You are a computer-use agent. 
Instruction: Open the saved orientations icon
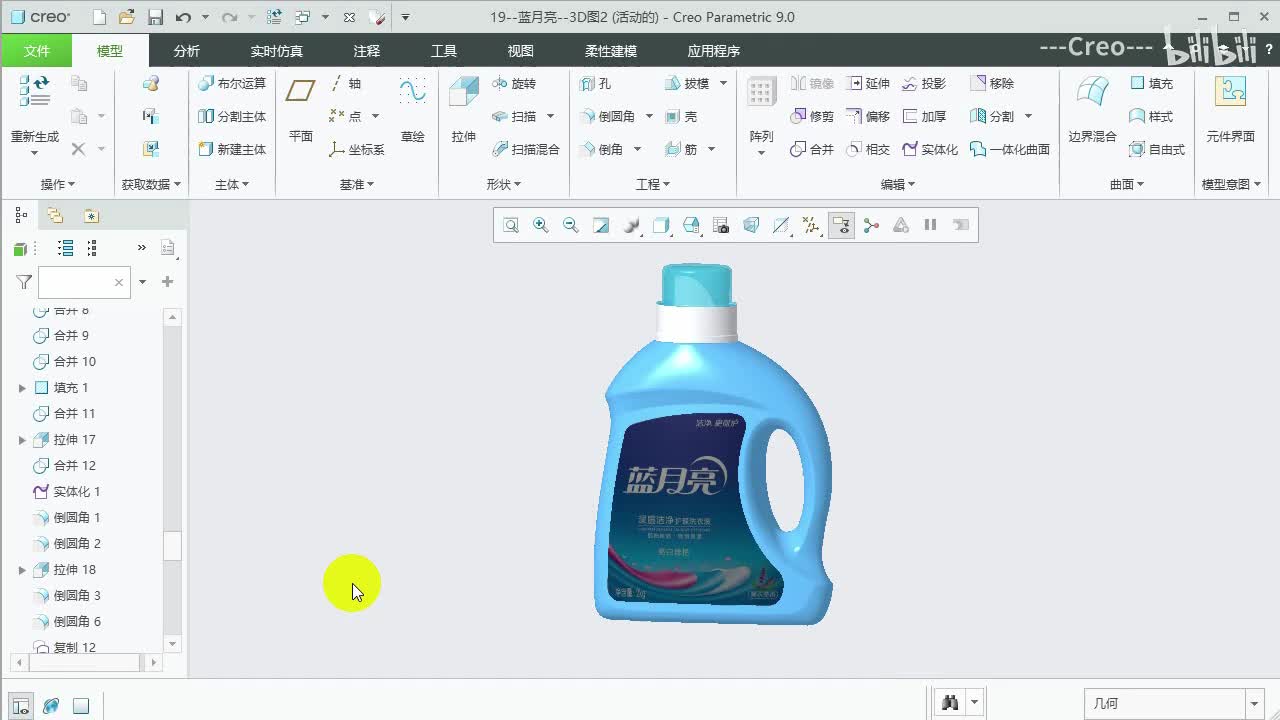[x=691, y=225]
